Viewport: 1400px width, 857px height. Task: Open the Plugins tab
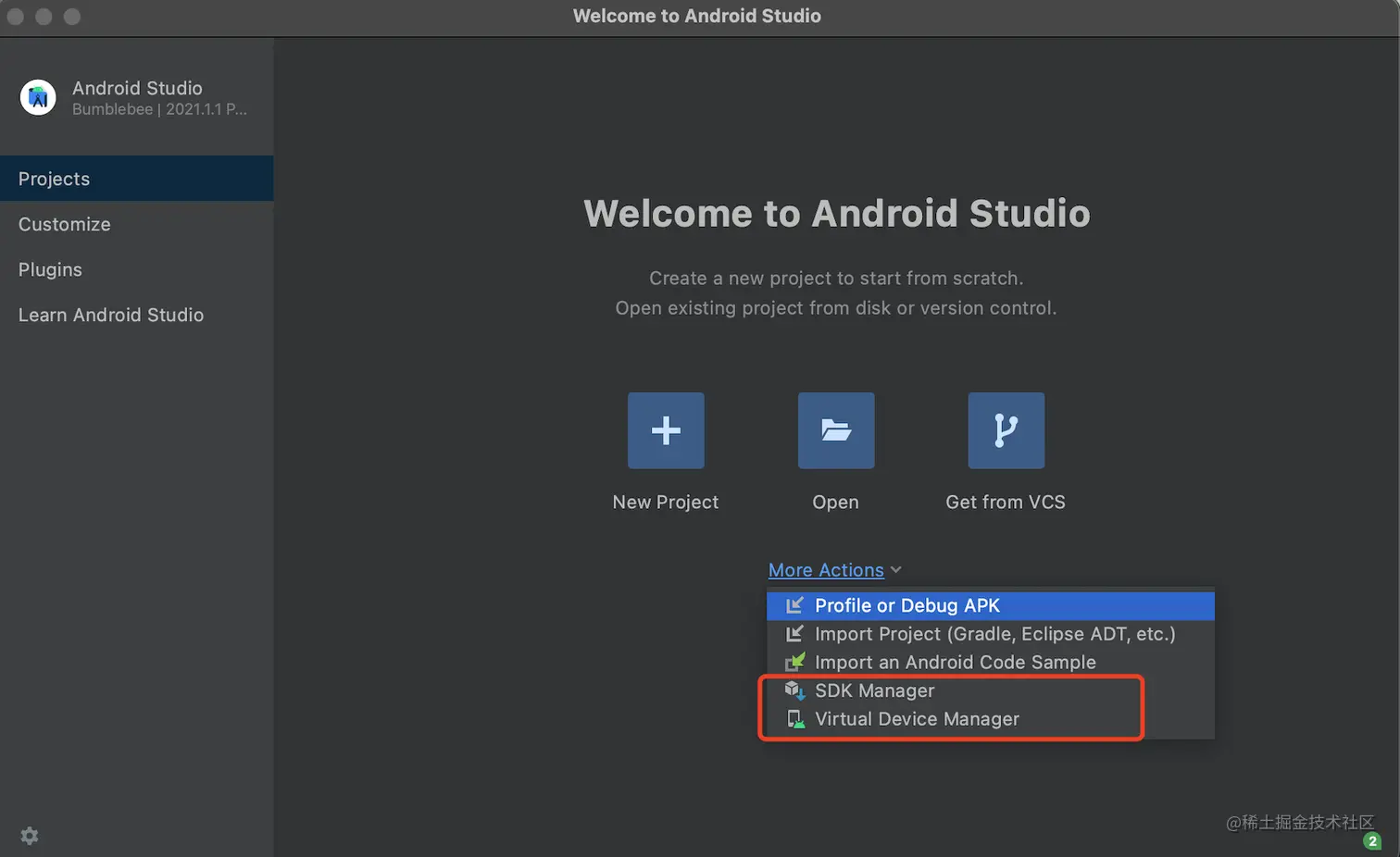tap(137, 269)
